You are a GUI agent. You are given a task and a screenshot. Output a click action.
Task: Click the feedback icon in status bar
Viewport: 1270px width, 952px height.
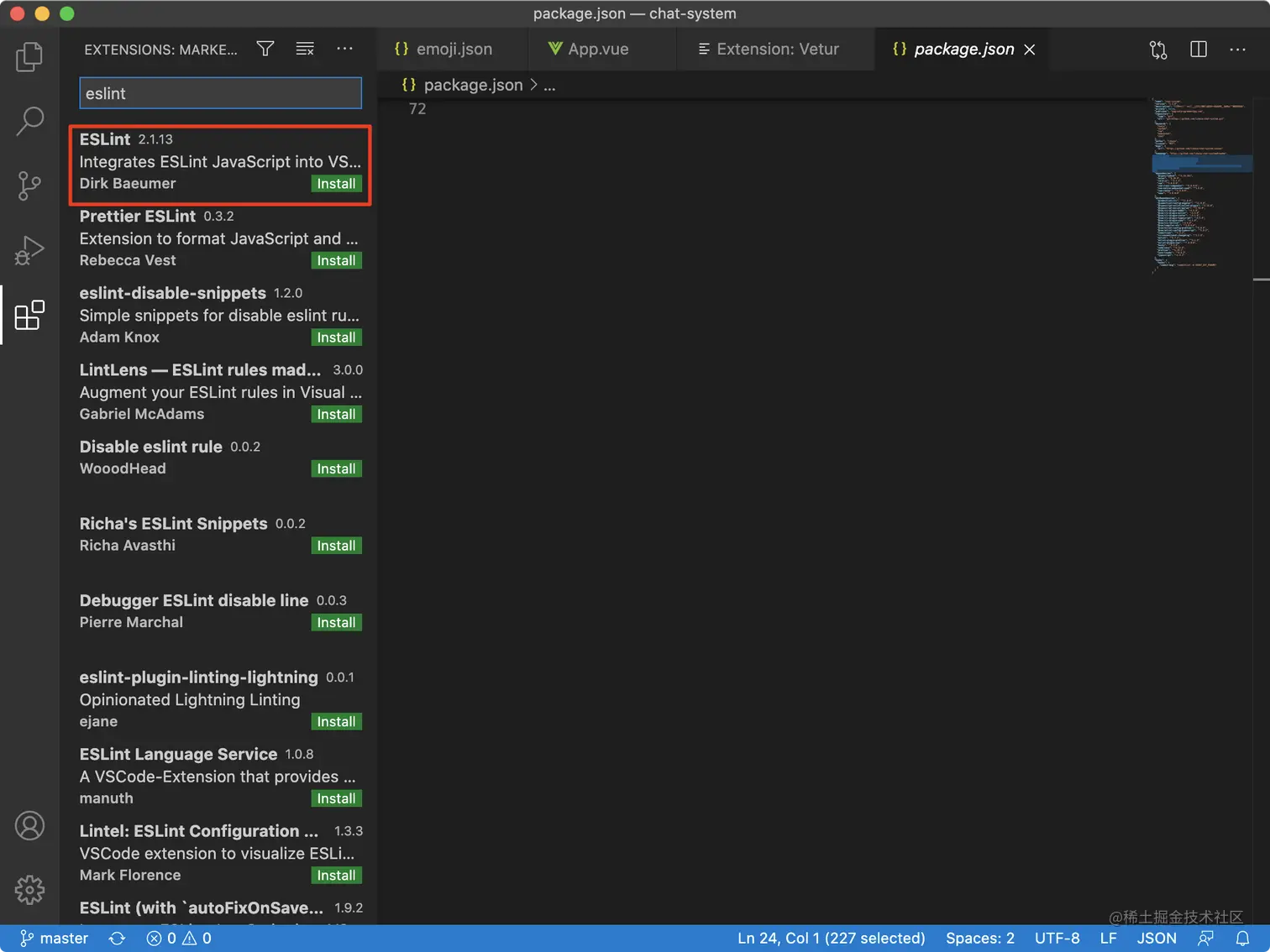click(x=1205, y=939)
